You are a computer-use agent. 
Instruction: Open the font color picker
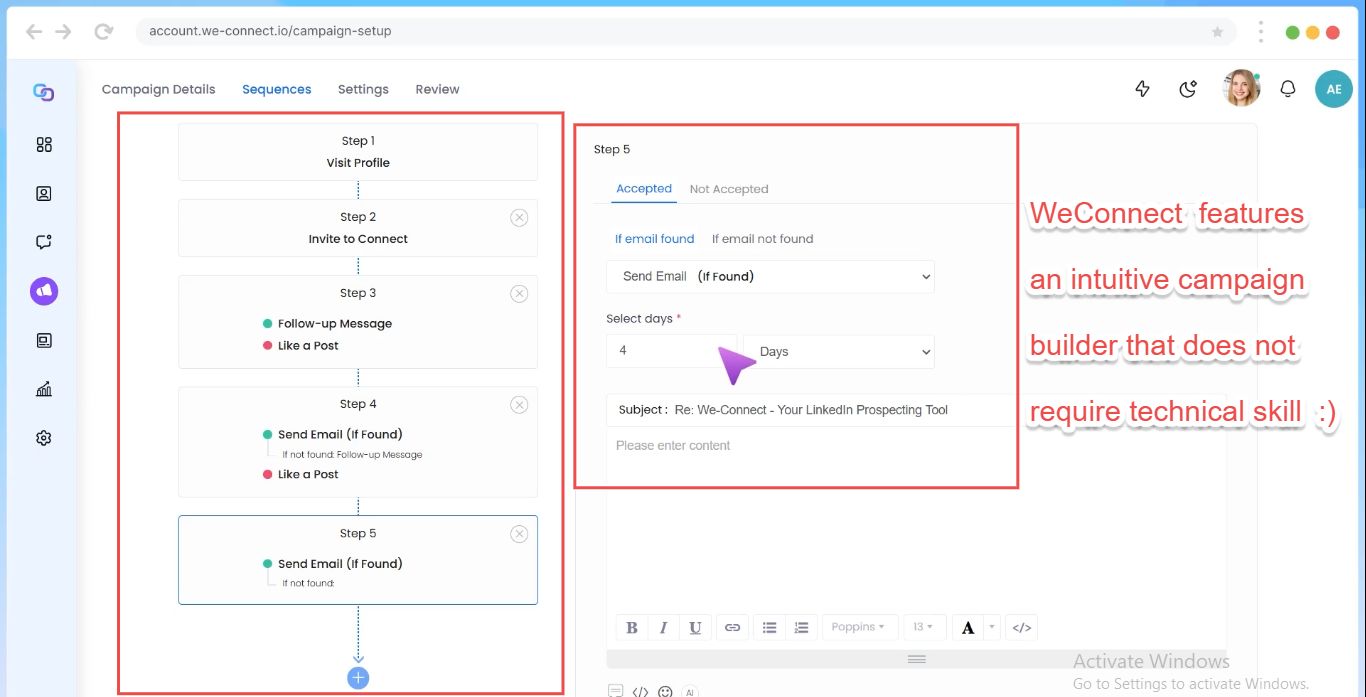(x=968, y=627)
